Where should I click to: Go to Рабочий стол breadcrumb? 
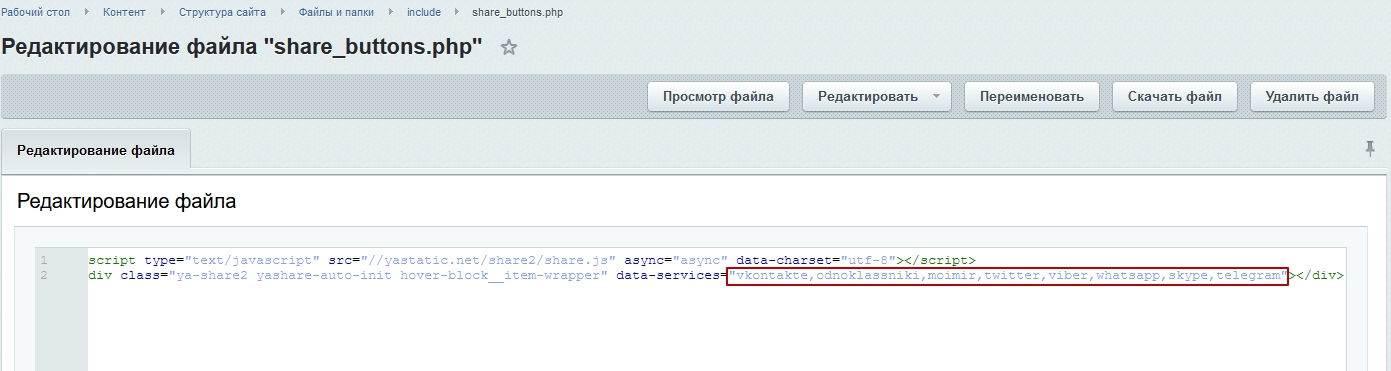(x=35, y=12)
